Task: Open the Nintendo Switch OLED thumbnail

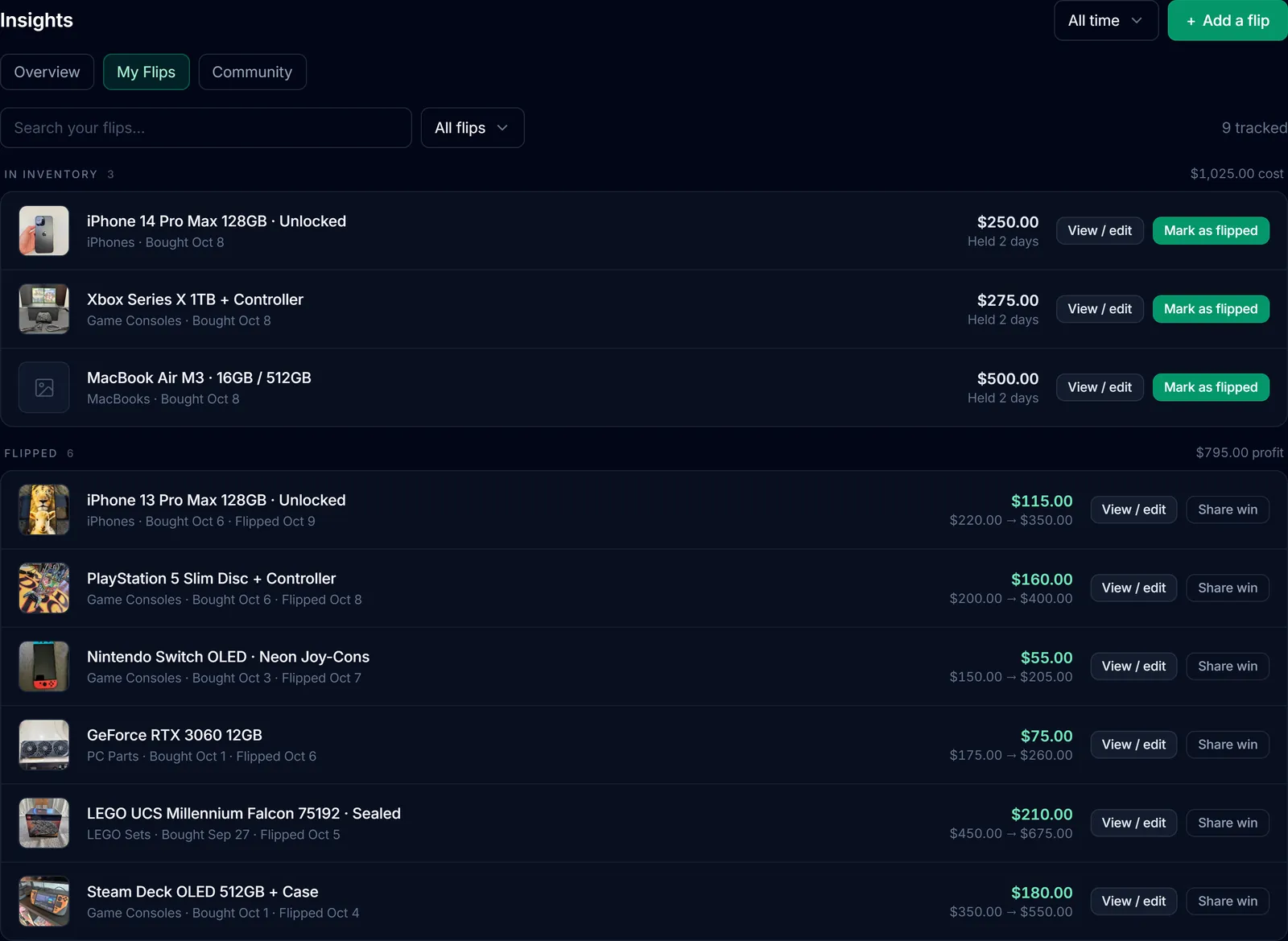Action: point(44,667)
